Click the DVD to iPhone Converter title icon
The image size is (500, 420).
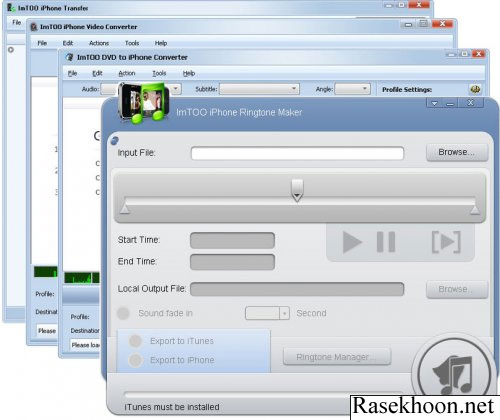69,57
